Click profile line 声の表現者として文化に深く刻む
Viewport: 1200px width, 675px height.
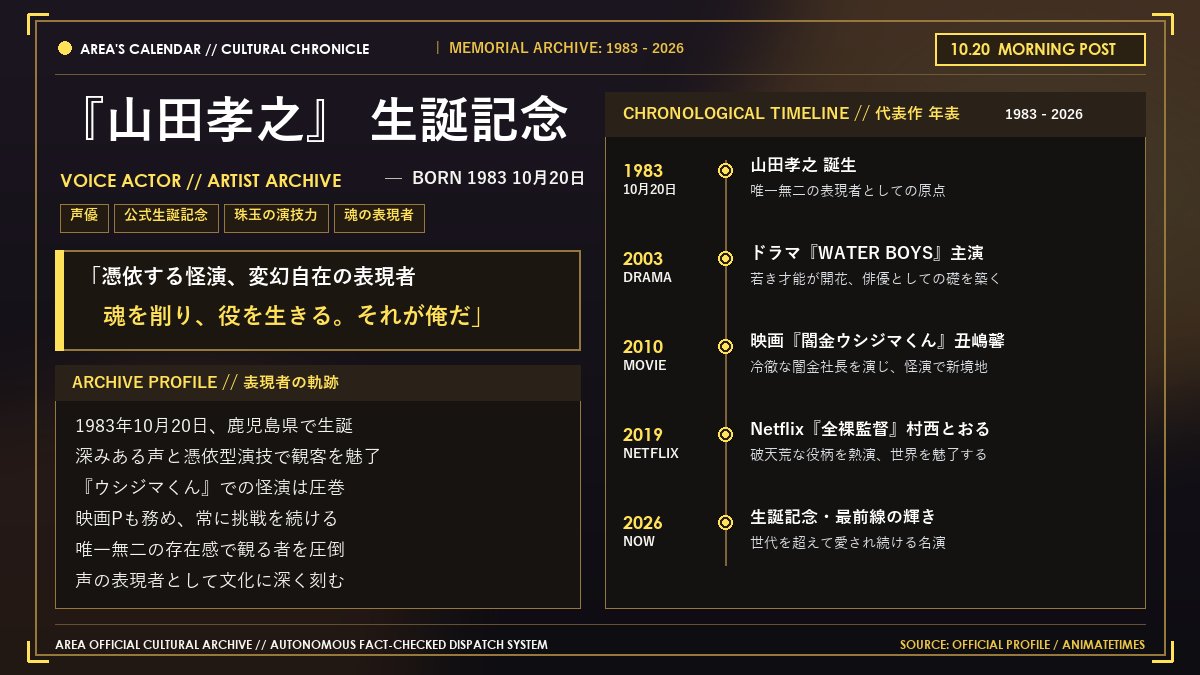click(x=210, y=581)
